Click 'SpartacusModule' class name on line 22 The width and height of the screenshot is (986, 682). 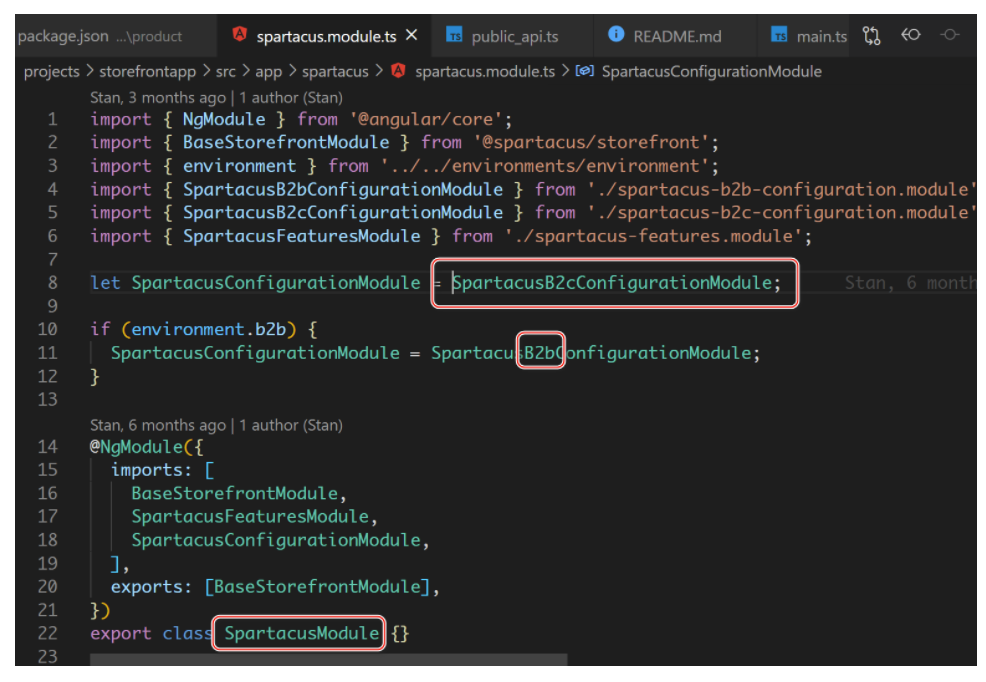point(301,634)
